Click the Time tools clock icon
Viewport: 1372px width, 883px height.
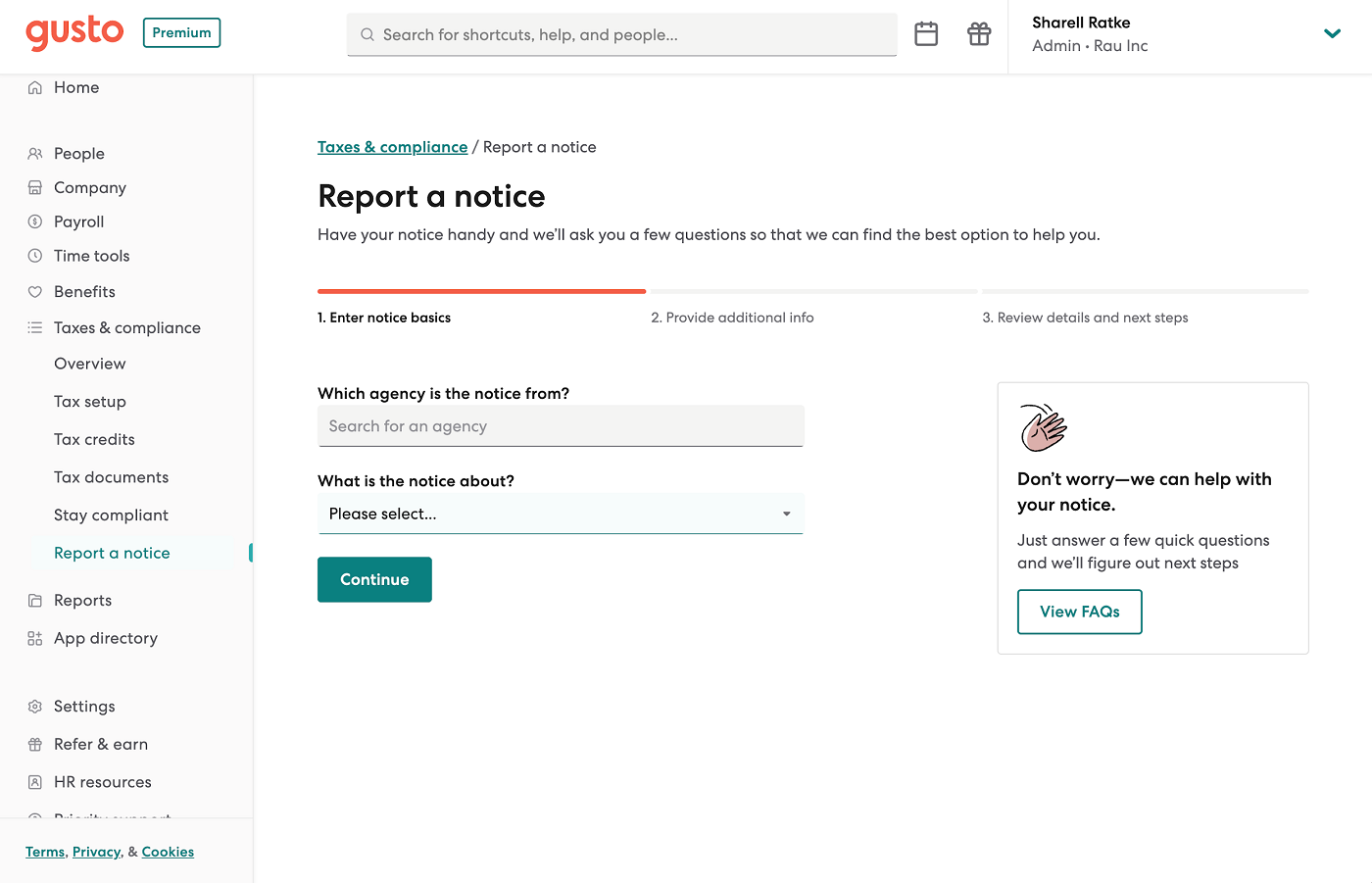pos(35,256)
